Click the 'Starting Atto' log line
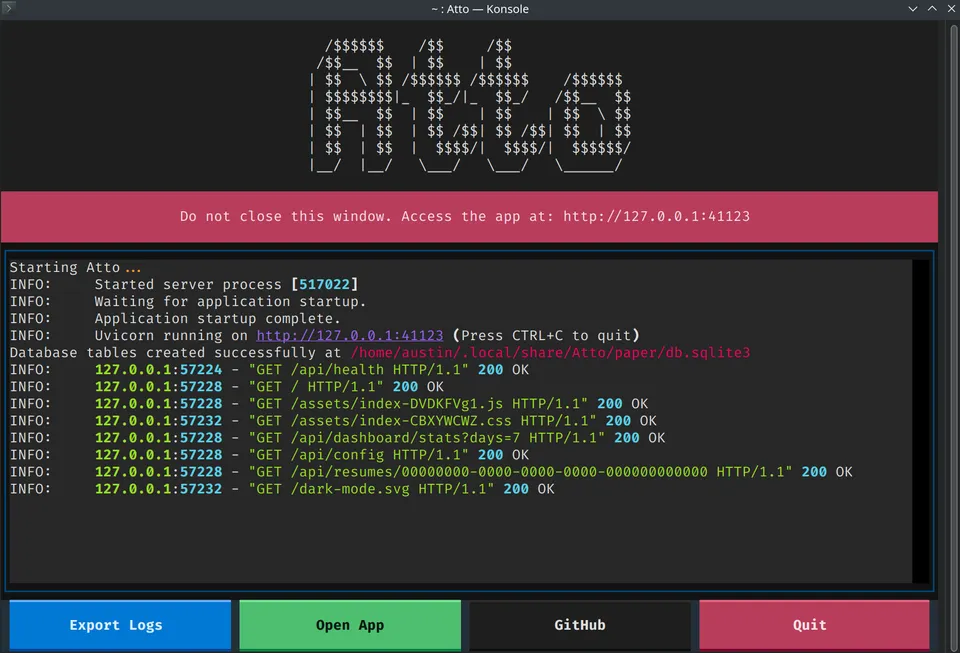960x653 pixels. pyautogui.click(x=75, y=267)
